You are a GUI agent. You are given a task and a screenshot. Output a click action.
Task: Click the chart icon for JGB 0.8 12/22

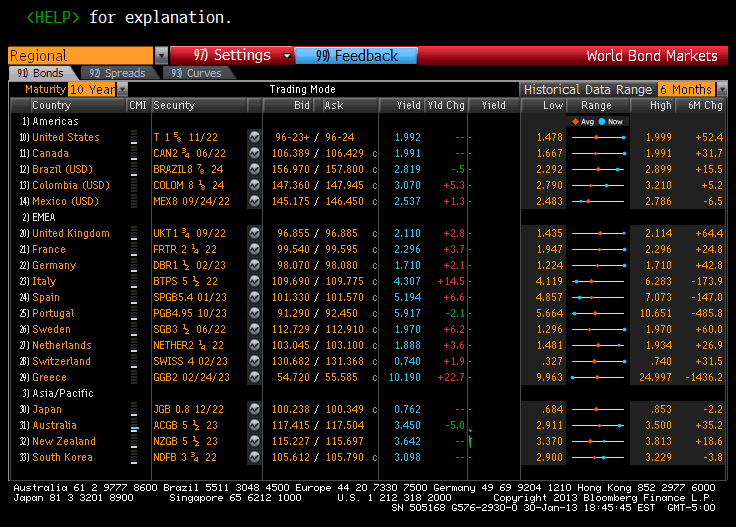click(254, 409)
